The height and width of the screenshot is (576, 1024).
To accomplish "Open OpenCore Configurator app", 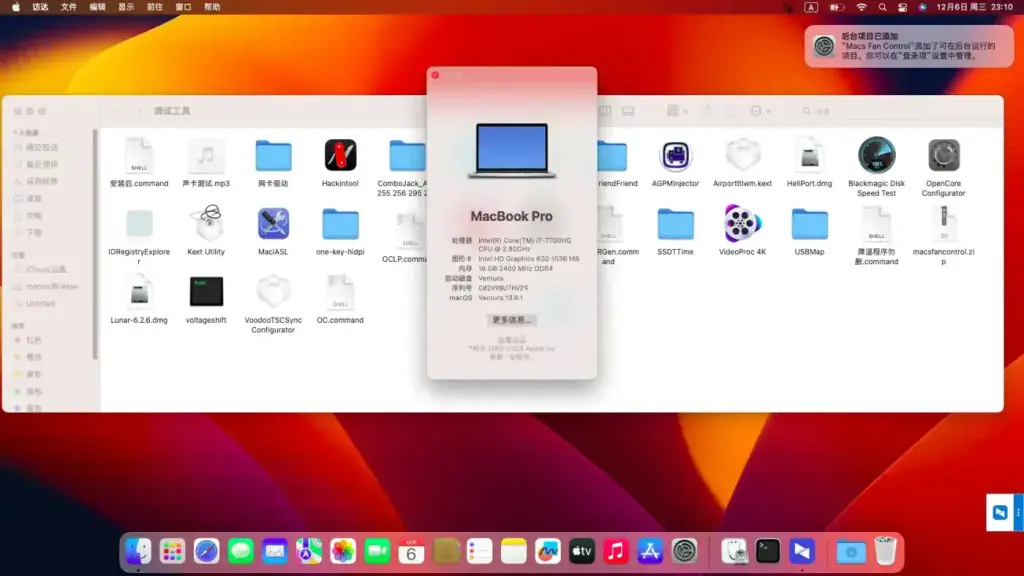I will point(944,155).
